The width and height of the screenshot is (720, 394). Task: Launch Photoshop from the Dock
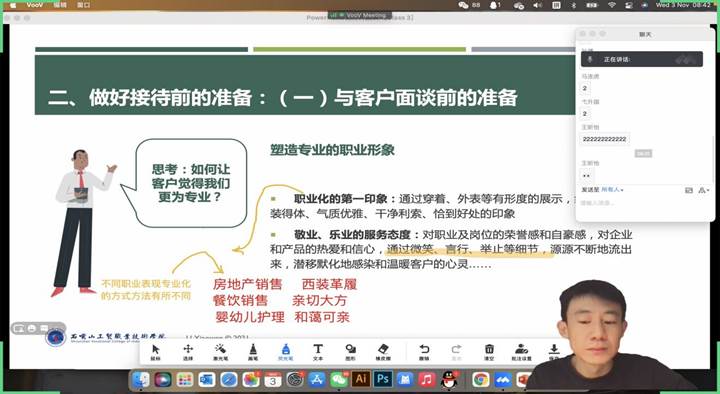382,379
